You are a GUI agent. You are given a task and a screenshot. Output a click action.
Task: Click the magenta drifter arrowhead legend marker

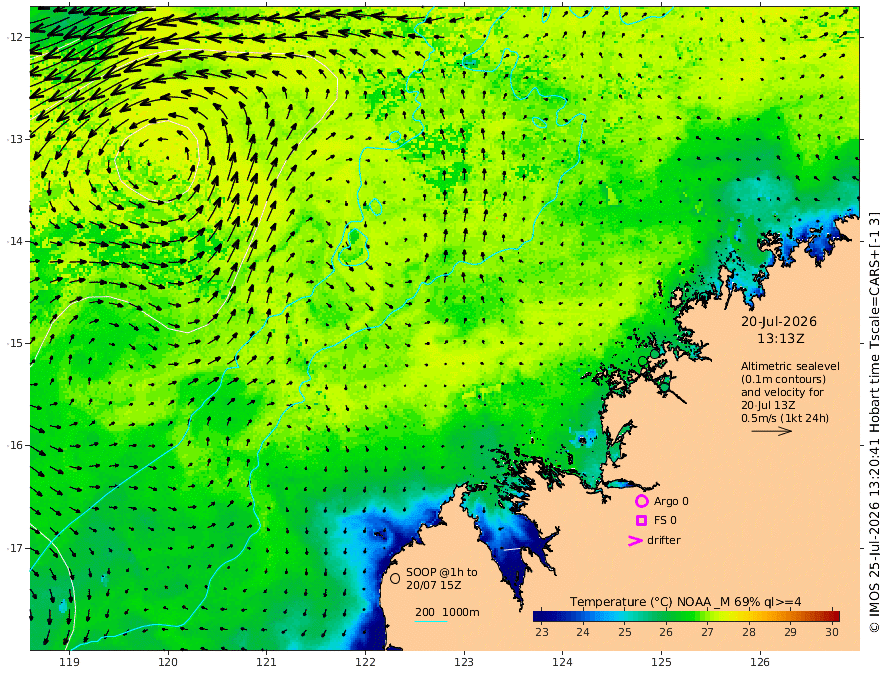tap(635, 541)
